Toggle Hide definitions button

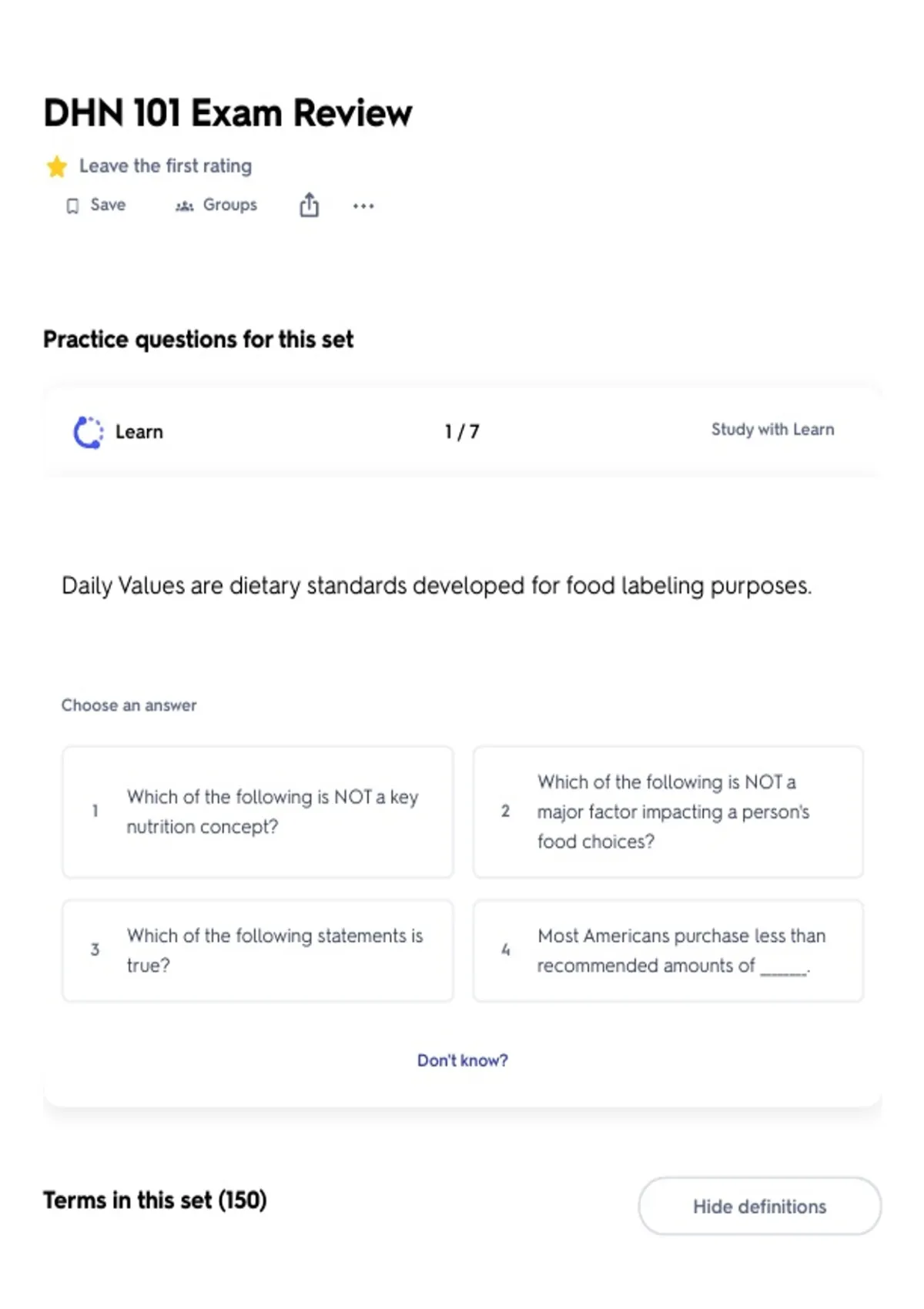760,1206
